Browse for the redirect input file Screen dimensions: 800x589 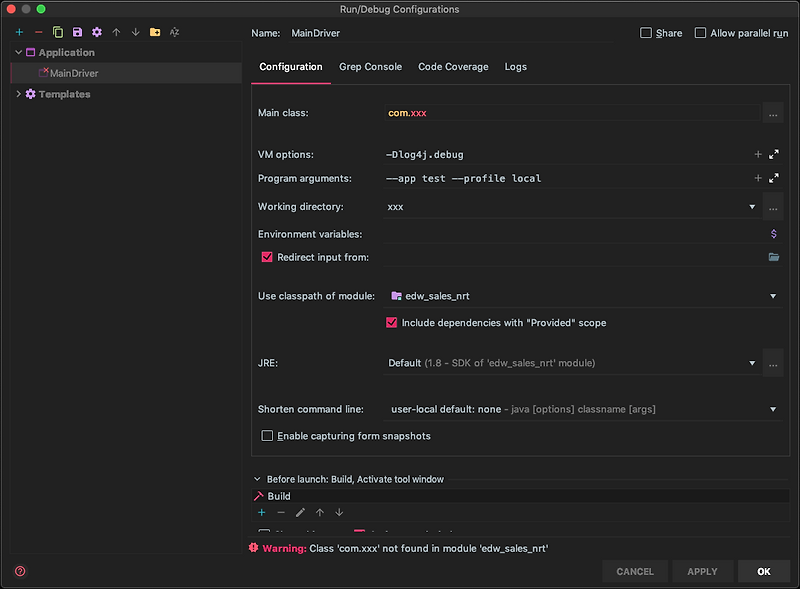(773, 257)
